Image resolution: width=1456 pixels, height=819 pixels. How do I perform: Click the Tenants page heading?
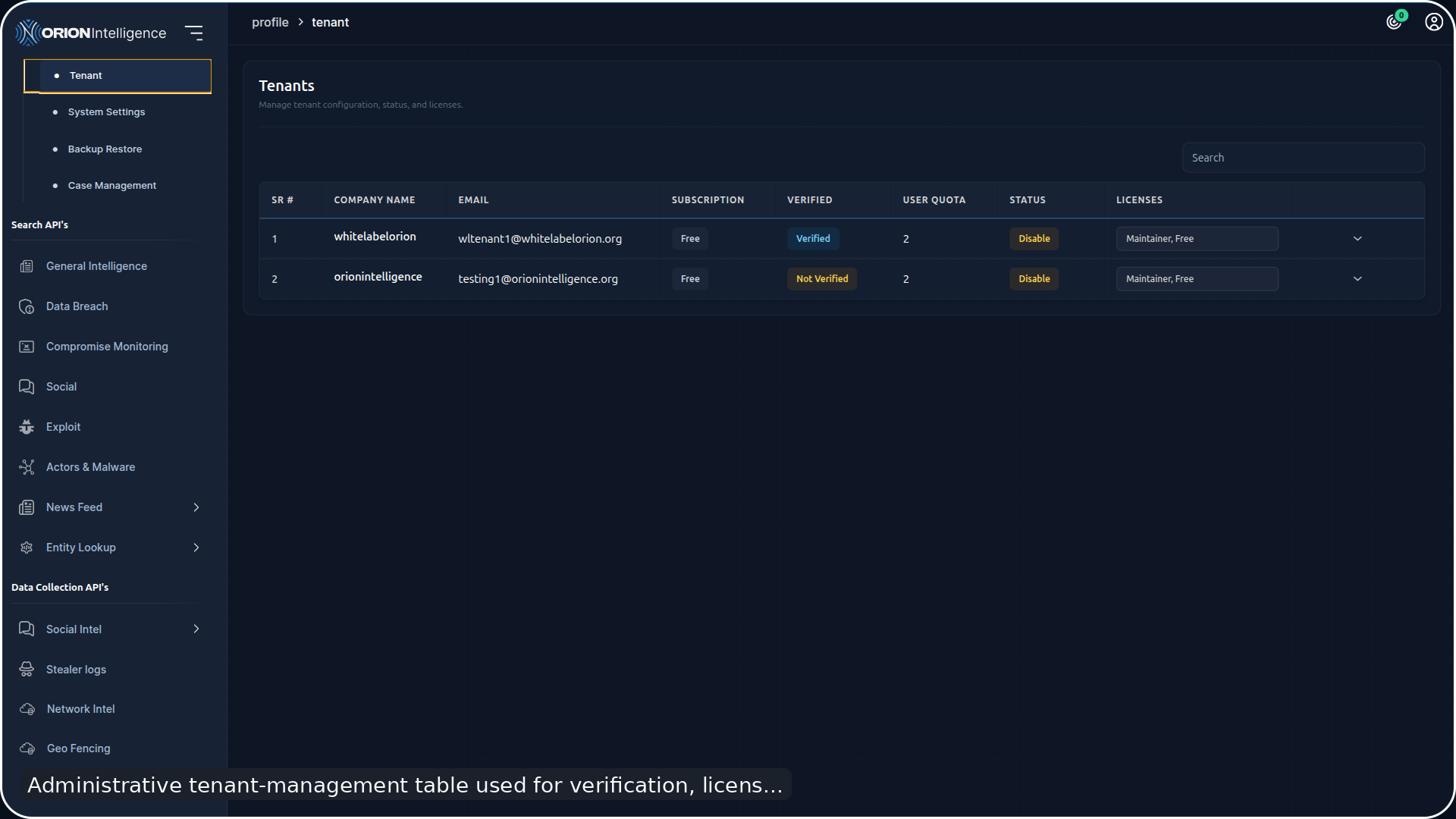[x=286, y=86]
